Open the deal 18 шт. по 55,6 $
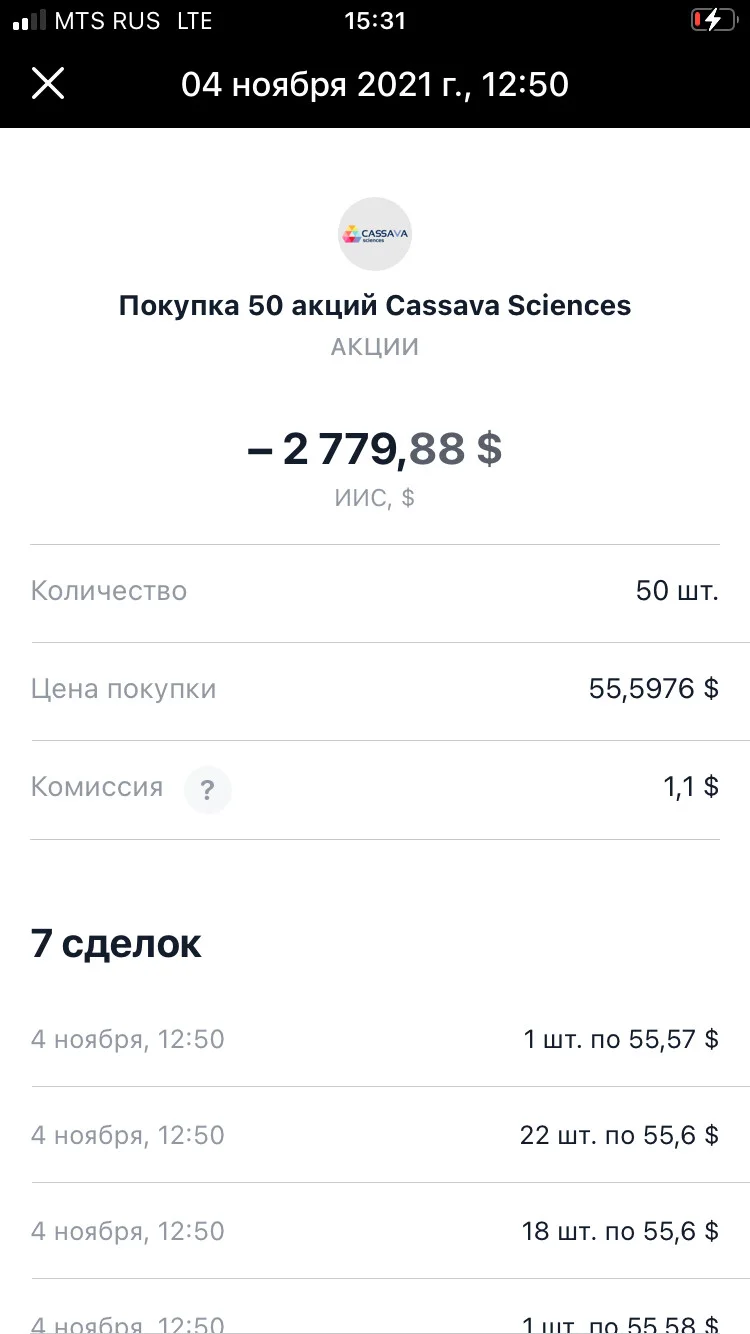 click(375, 1231)
